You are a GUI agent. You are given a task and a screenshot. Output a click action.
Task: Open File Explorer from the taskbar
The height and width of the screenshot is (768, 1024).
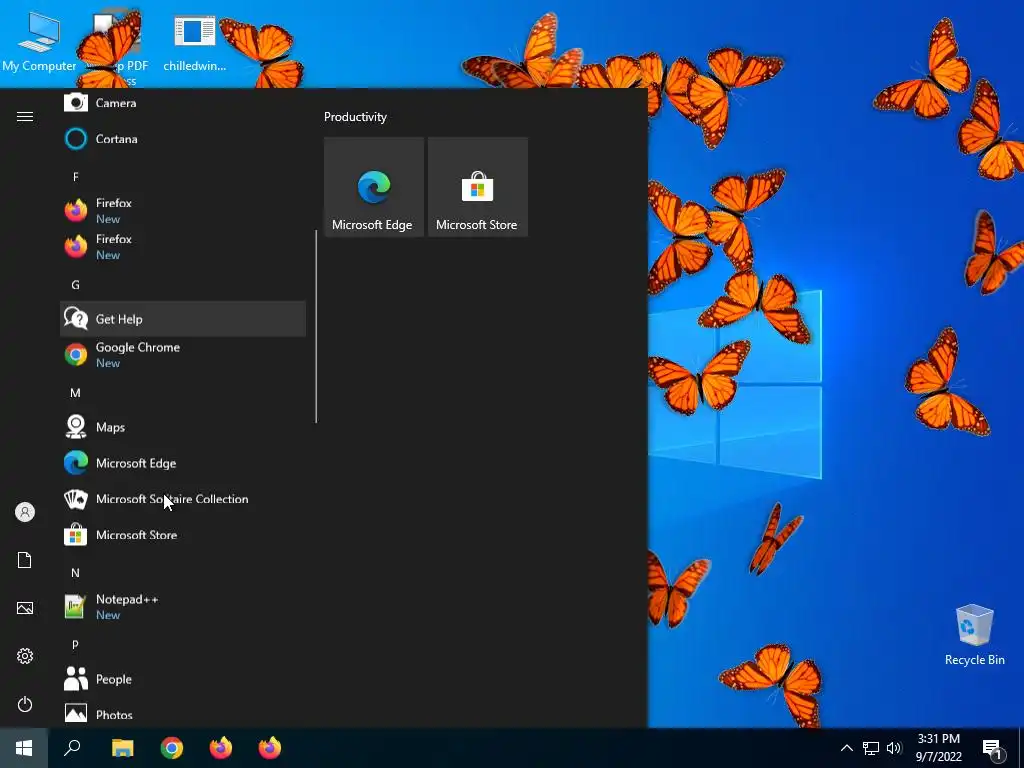point(122,748)
